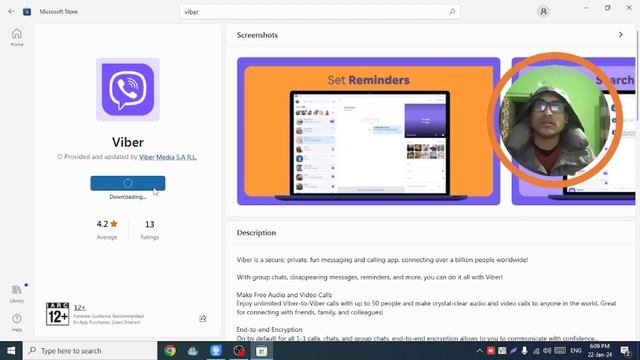Click the Description heading

click(256, 233)
